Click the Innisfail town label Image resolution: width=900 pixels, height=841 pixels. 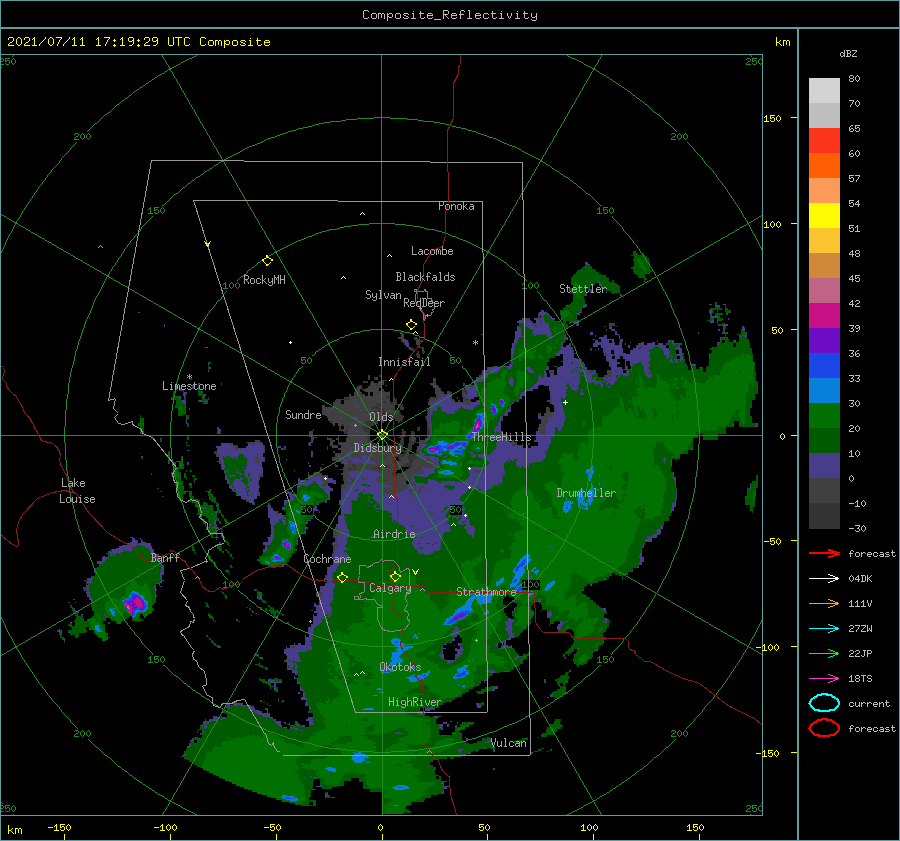[x=404, y=362]
